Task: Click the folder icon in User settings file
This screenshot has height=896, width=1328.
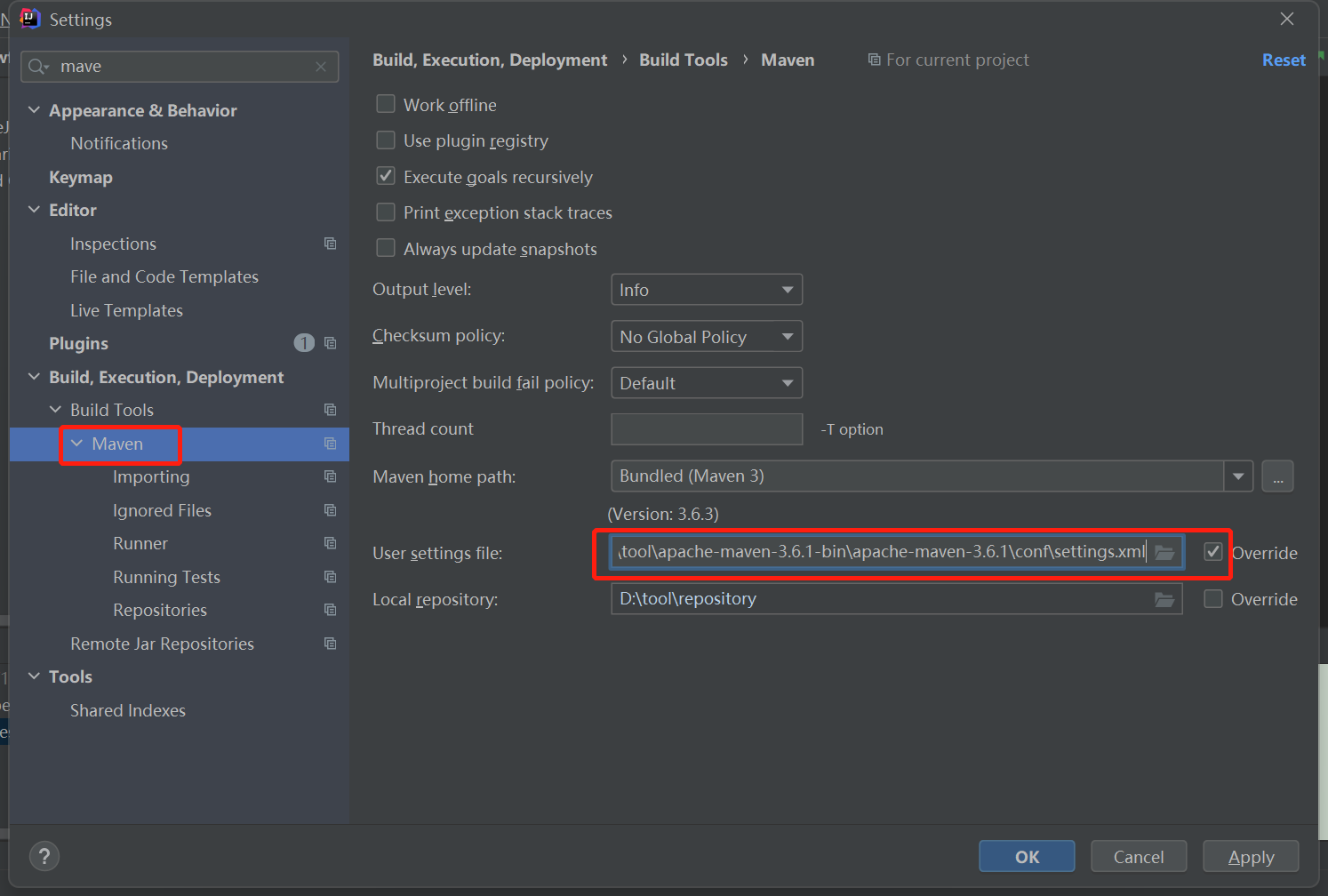Action: pyautogui.click(x=1164, y=552)
